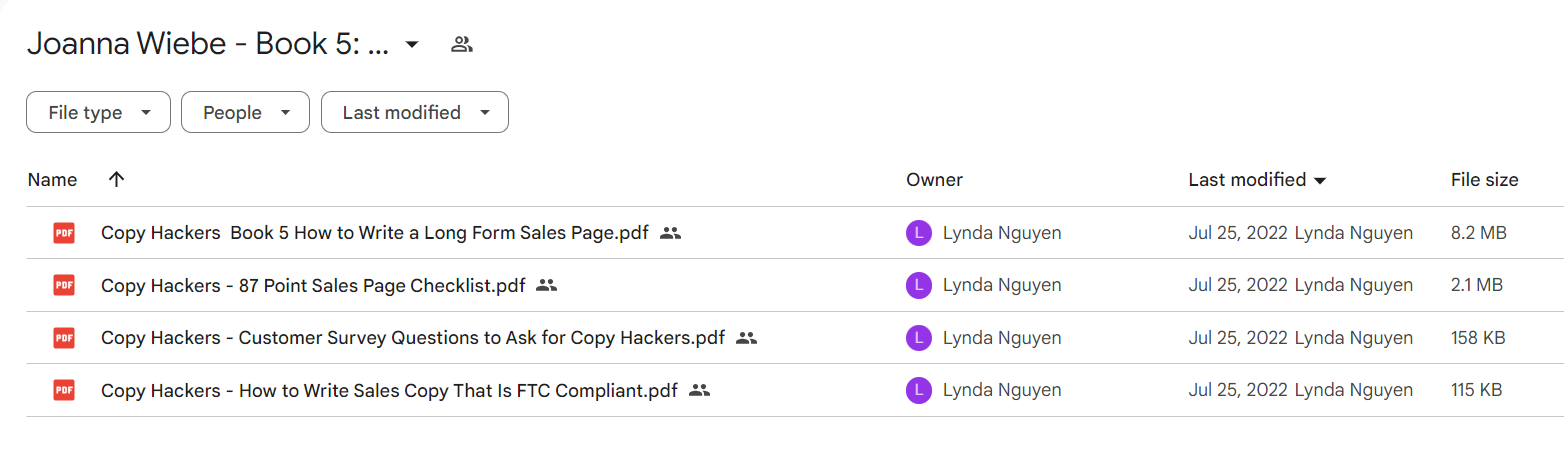Open the File type filter dropdown
The width and height of the screenshot is (1564, 474).
click(x=98, y=112)
